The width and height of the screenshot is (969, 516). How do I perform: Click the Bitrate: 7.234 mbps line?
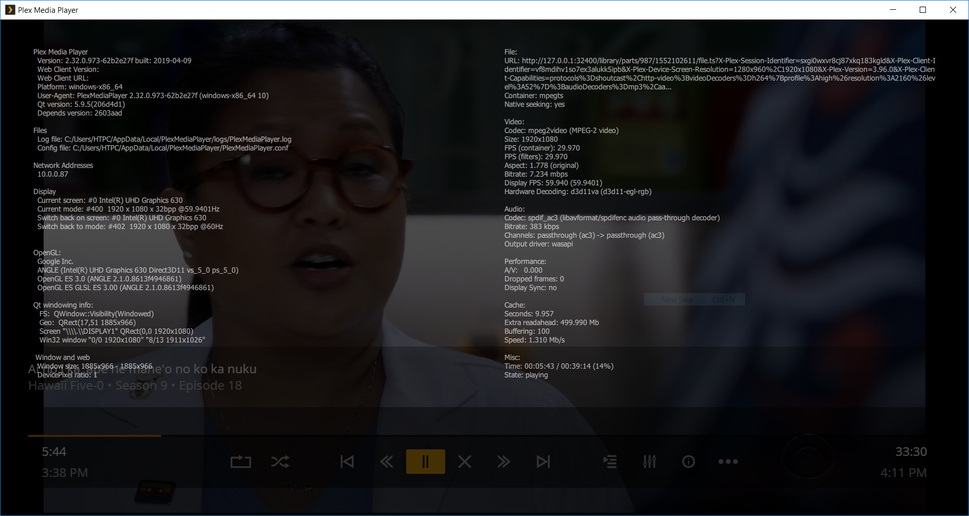click(536, 174)
